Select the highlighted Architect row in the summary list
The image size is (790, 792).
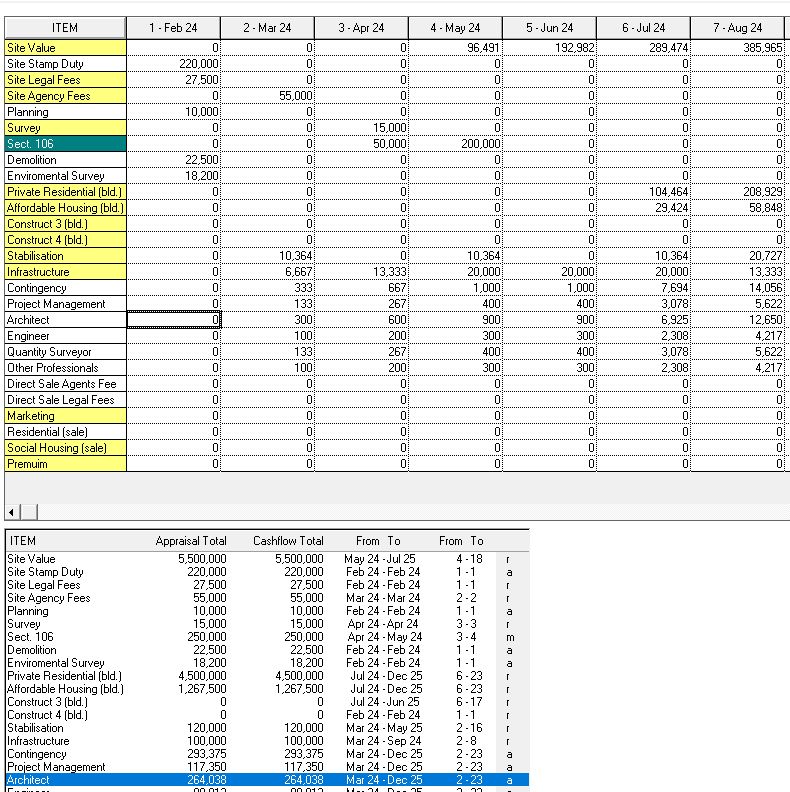coord(267,780)
